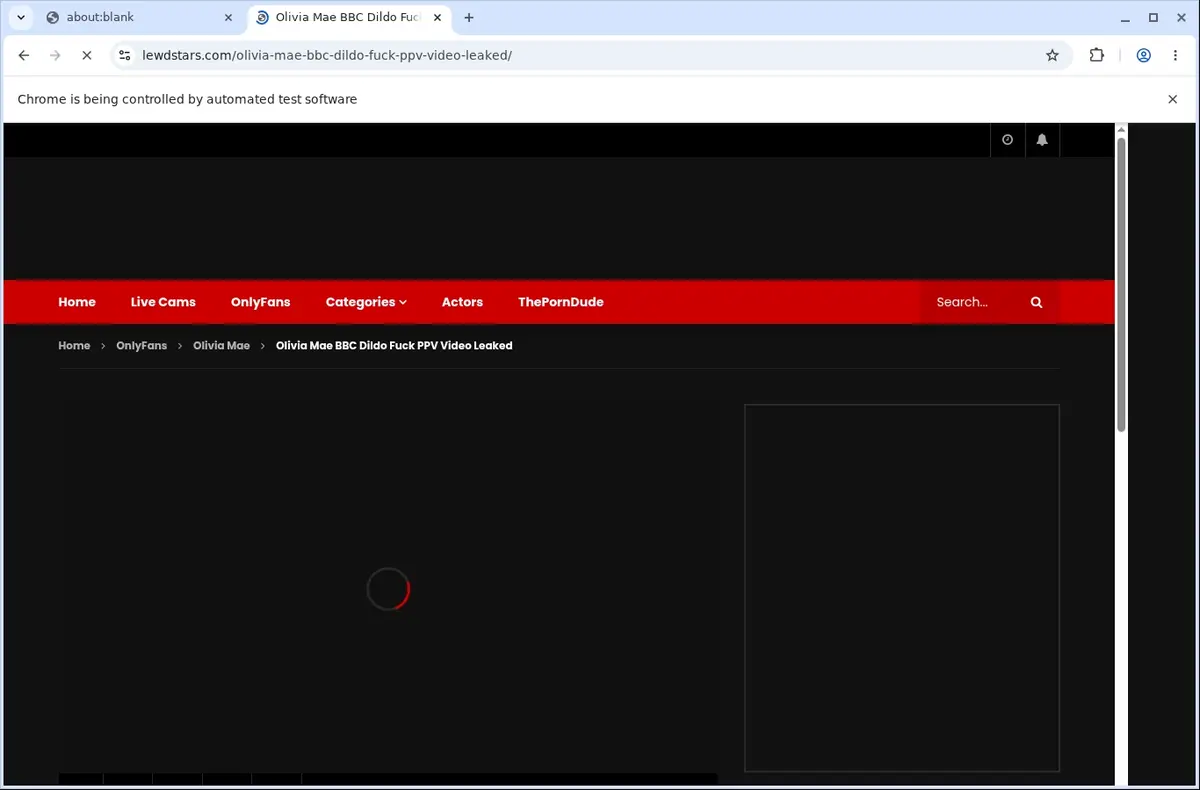Open a new tab with plus button
This screenshot has width=1200, height=790.
click(469, 17)
